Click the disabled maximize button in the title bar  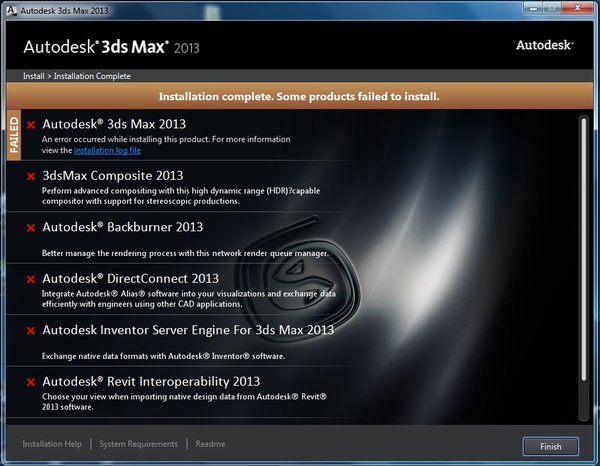552,8
